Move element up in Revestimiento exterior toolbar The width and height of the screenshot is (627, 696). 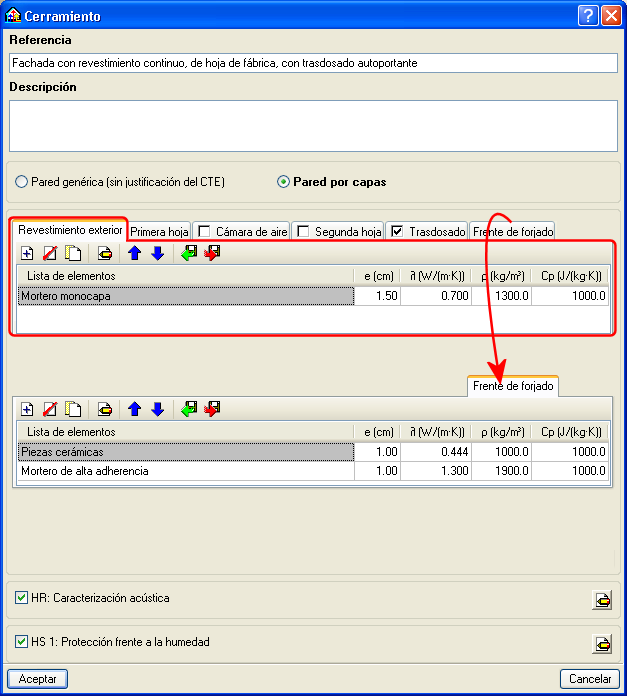pyautogui.click(x=134, y=253)
